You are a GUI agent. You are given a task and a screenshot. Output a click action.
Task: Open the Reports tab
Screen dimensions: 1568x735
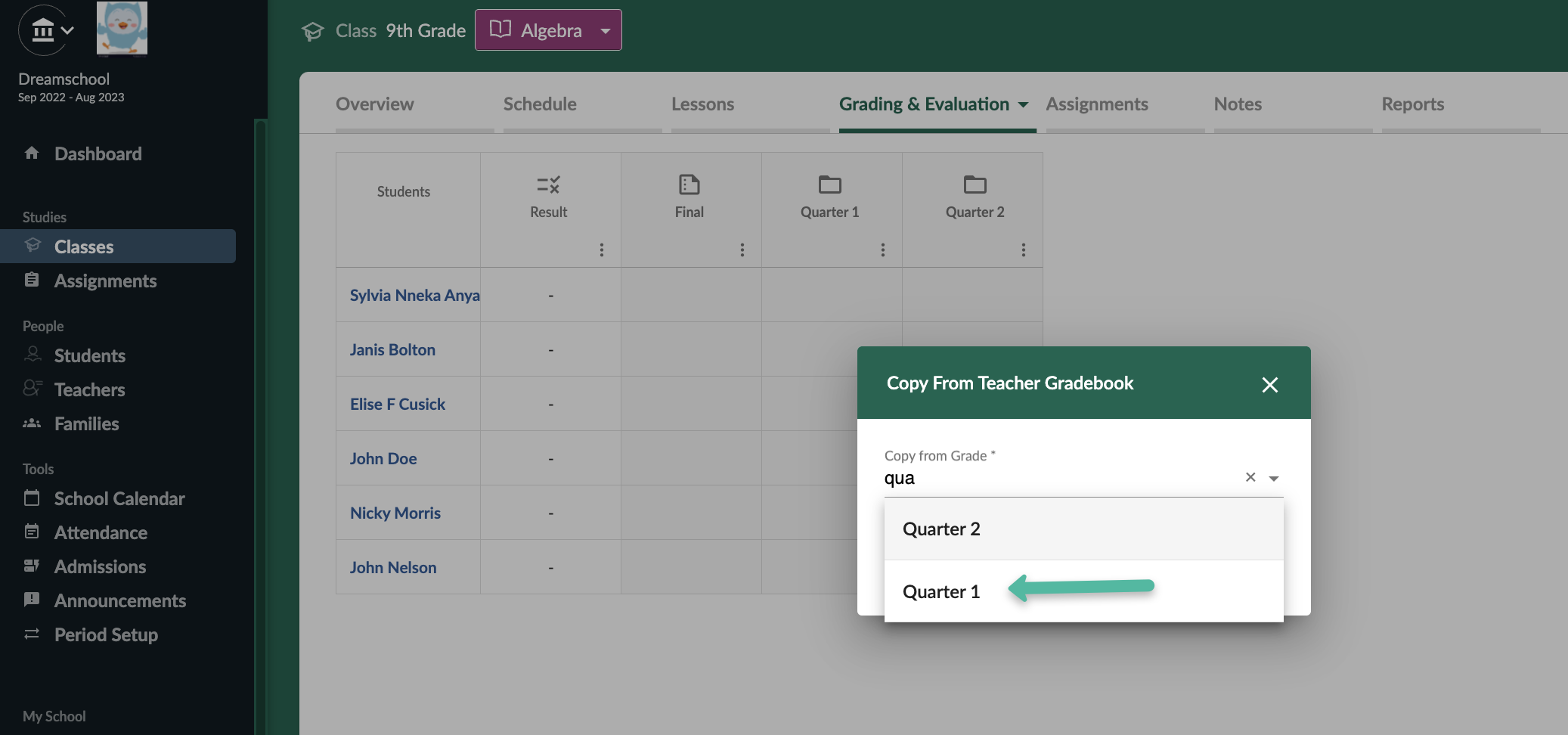click(1413, 104)
